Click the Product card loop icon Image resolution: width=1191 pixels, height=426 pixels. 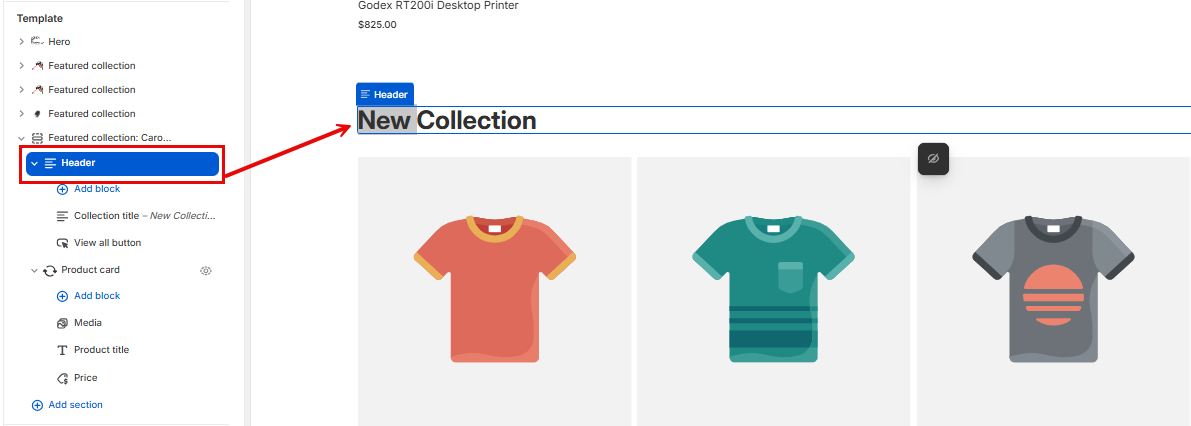click(x=49, y=270)
